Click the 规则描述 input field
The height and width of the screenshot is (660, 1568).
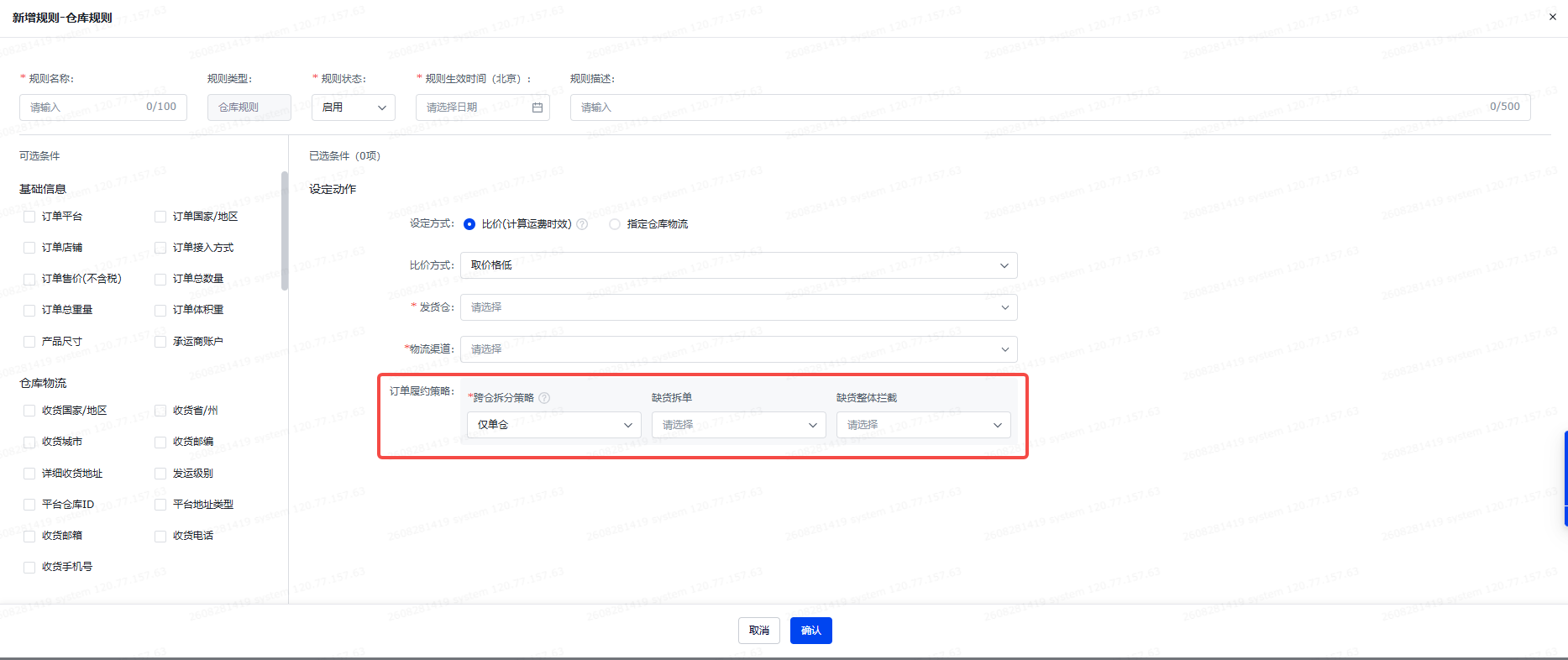[1051, 107]
